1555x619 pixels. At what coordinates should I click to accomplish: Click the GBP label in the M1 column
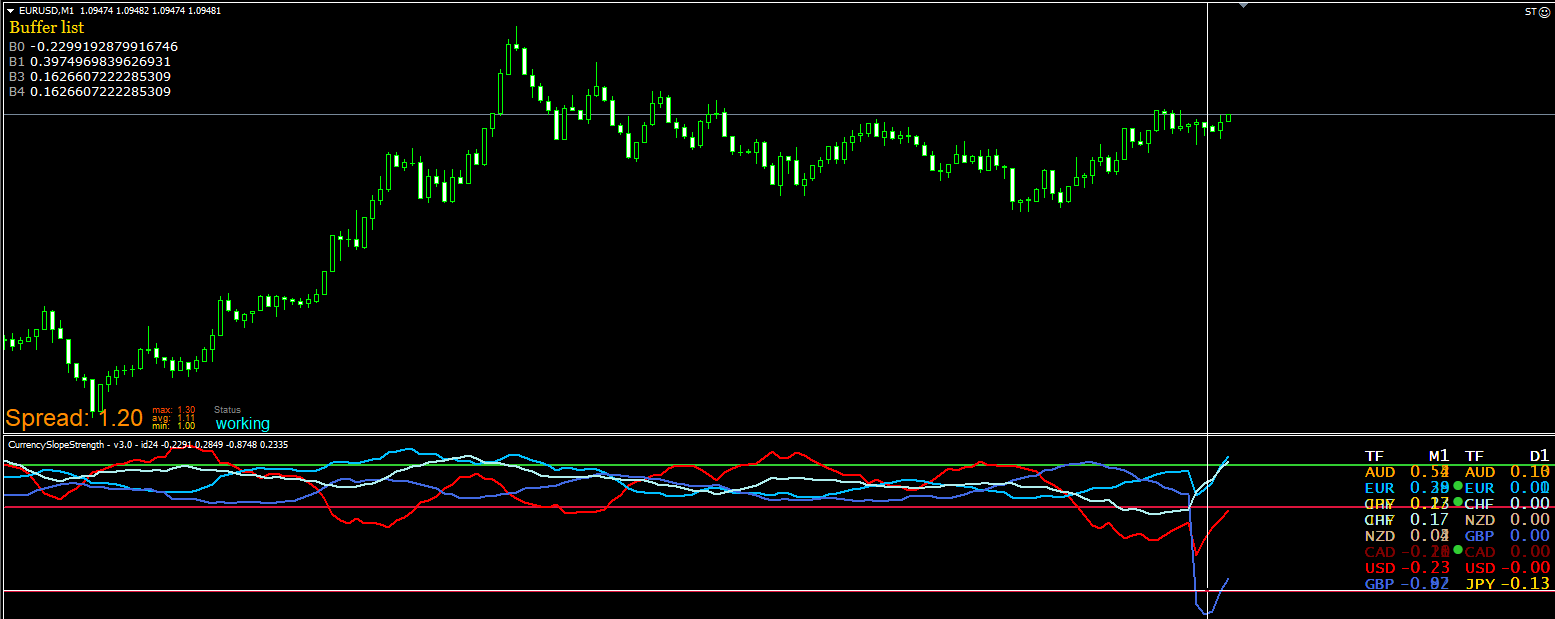tap(1379, 584)
